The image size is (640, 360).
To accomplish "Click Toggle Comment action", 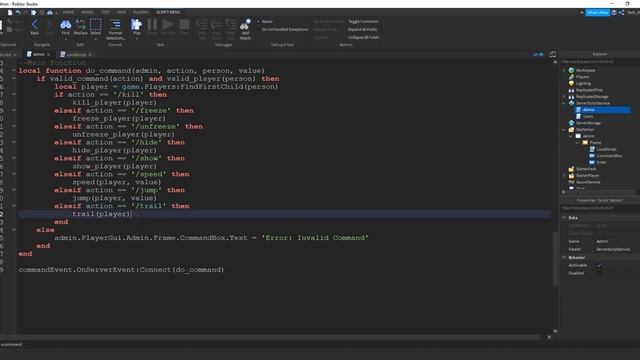I will click(363, 22).
